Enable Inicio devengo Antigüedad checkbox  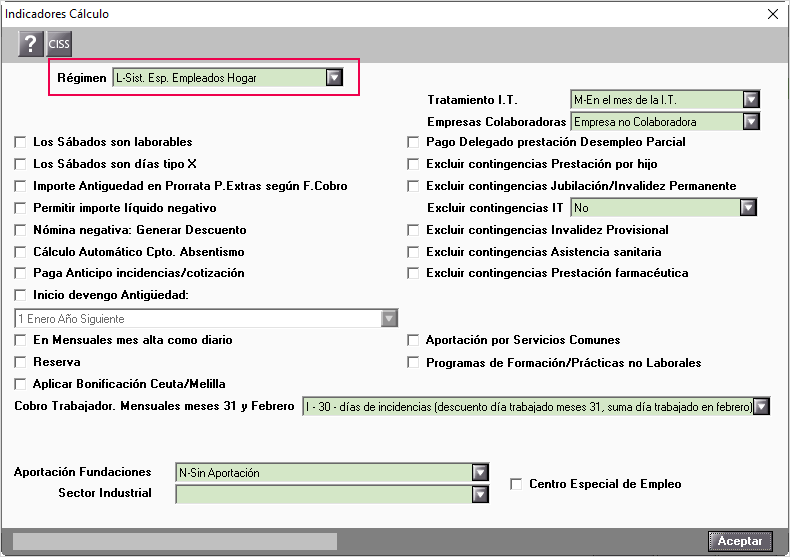click(20, 295)
